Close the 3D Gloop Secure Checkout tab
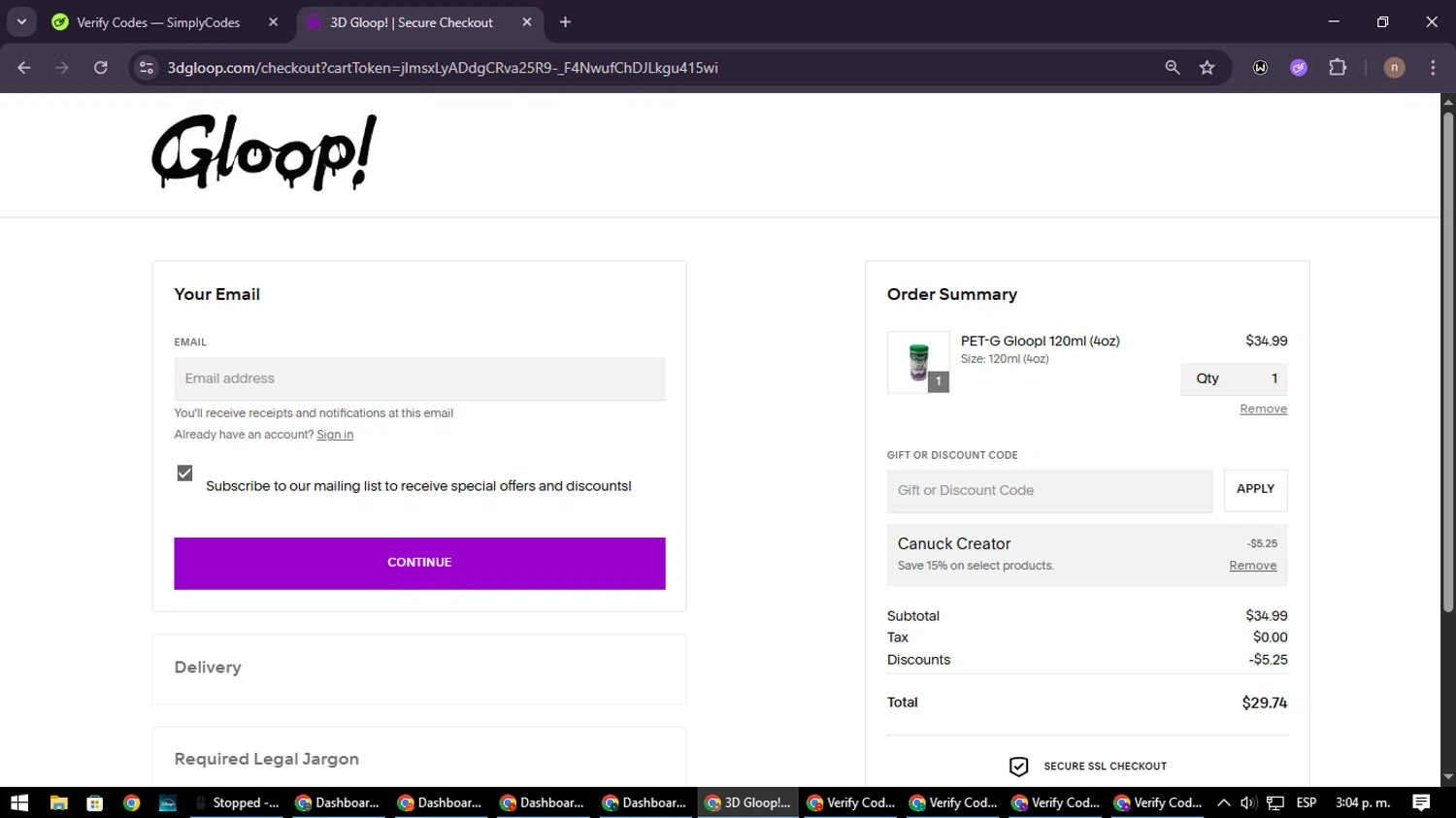 point(527,22)
